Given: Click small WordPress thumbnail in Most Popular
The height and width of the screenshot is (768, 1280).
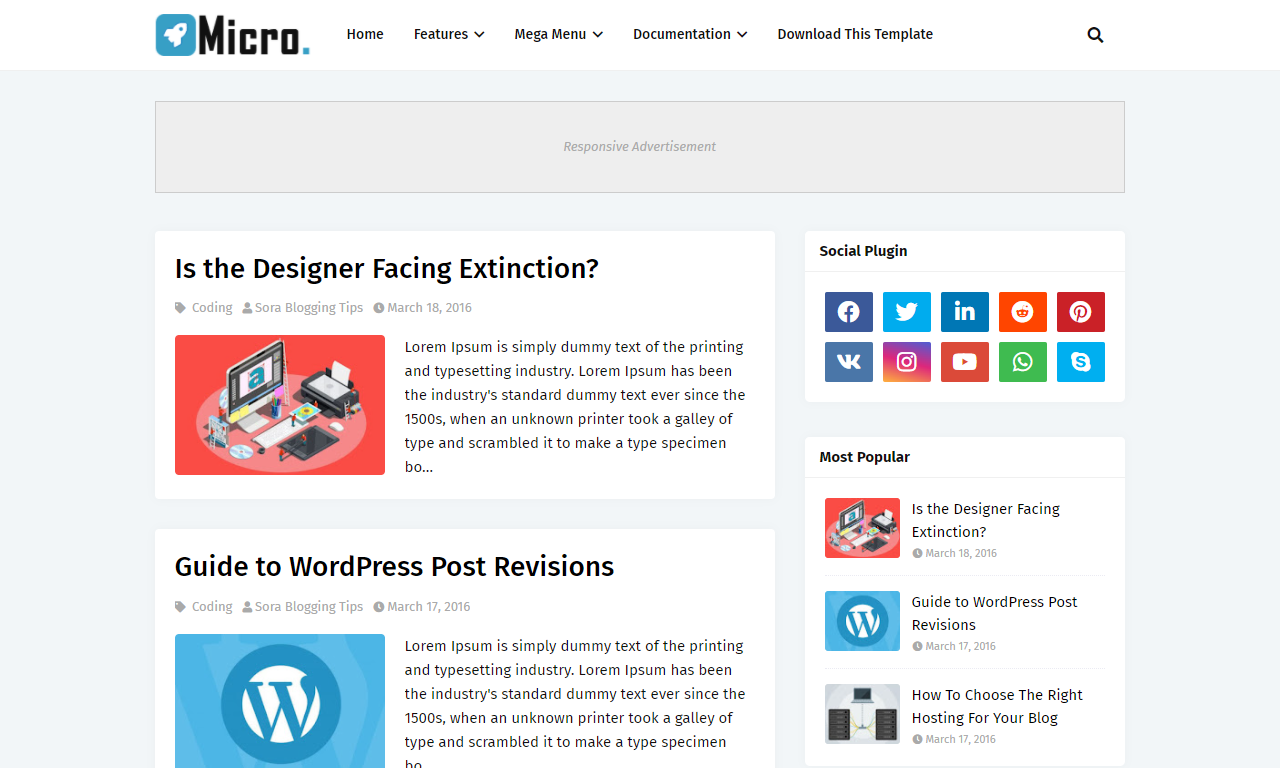Looking at the screenshot, I should tap(862, 621).
